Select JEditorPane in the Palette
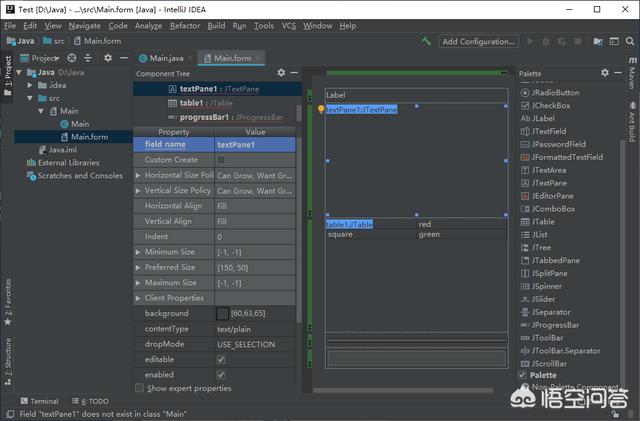 pyautogui.click(x=547, y=196)
